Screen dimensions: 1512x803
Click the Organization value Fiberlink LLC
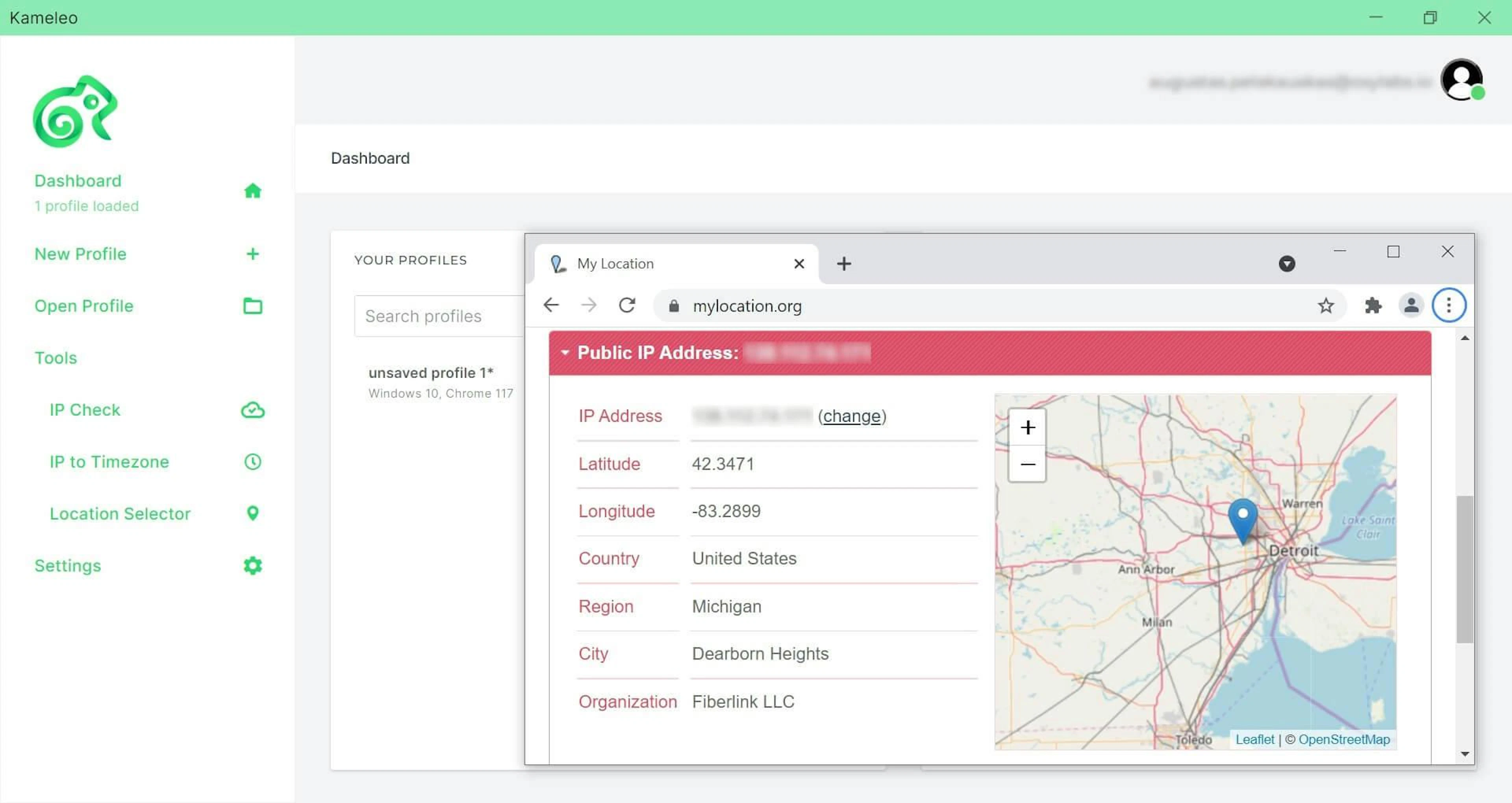743,701
